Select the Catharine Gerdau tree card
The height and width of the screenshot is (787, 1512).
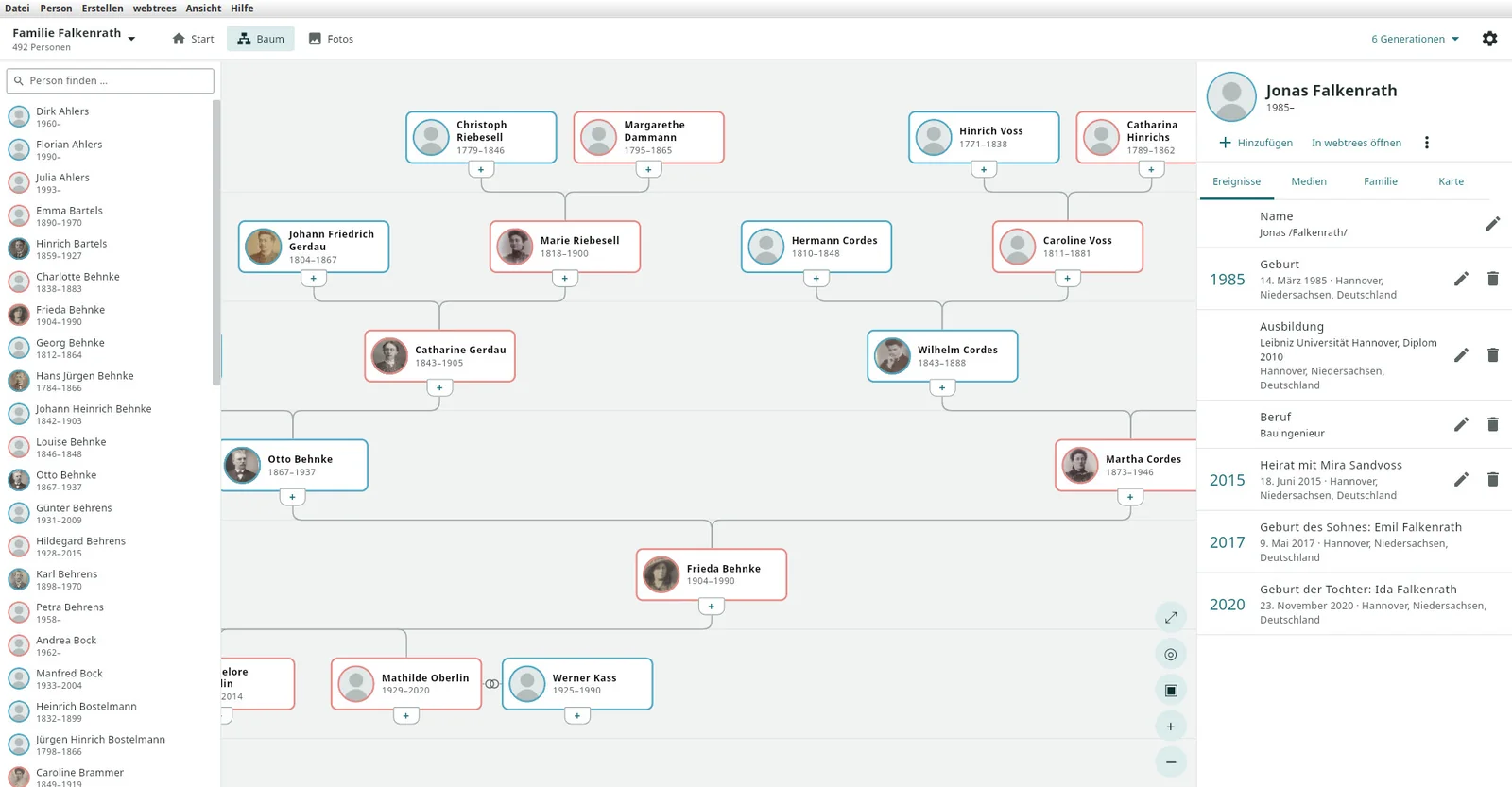click(x=439, y=356)
